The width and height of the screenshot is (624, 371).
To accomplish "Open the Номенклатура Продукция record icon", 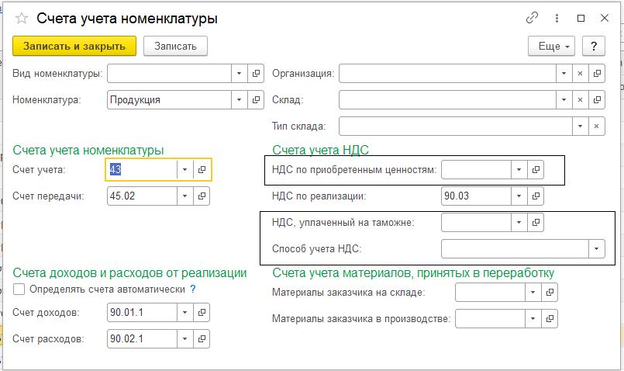I will point(256,100).
